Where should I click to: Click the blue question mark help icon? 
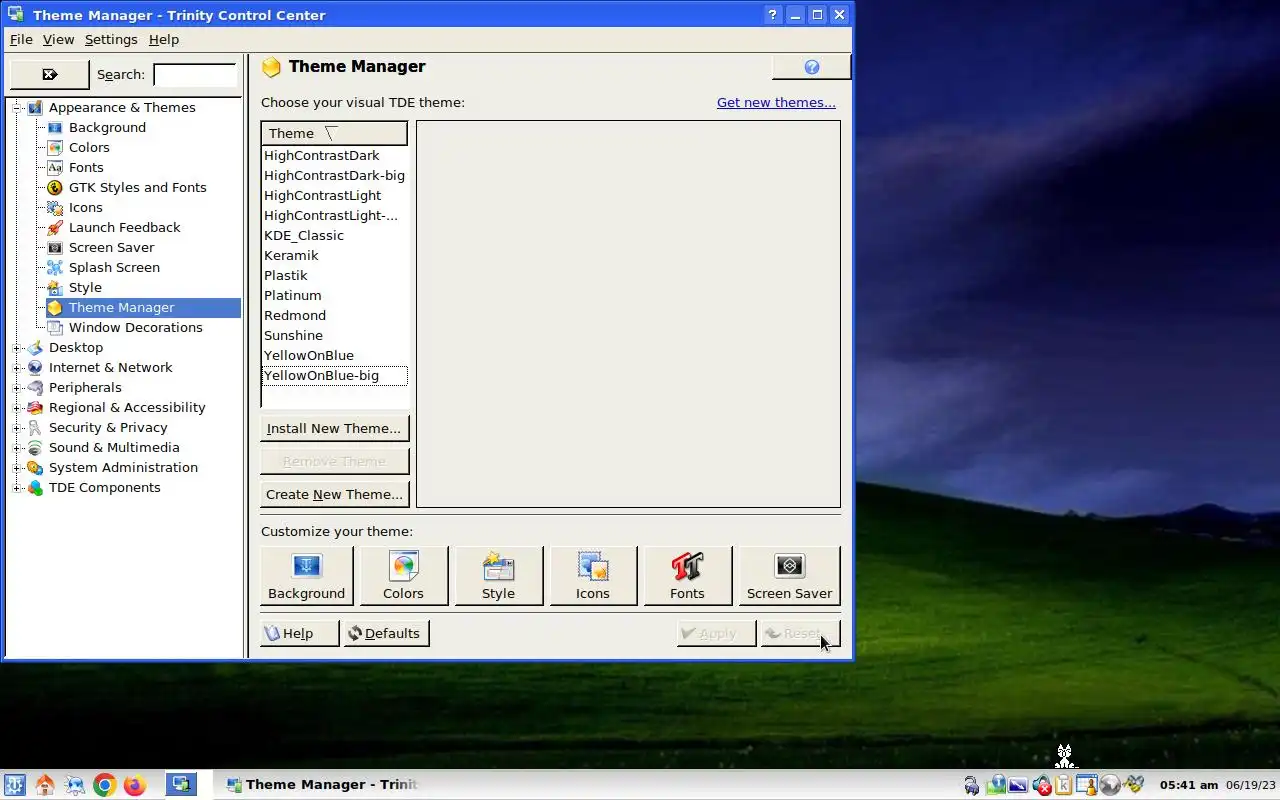(811, 67)
